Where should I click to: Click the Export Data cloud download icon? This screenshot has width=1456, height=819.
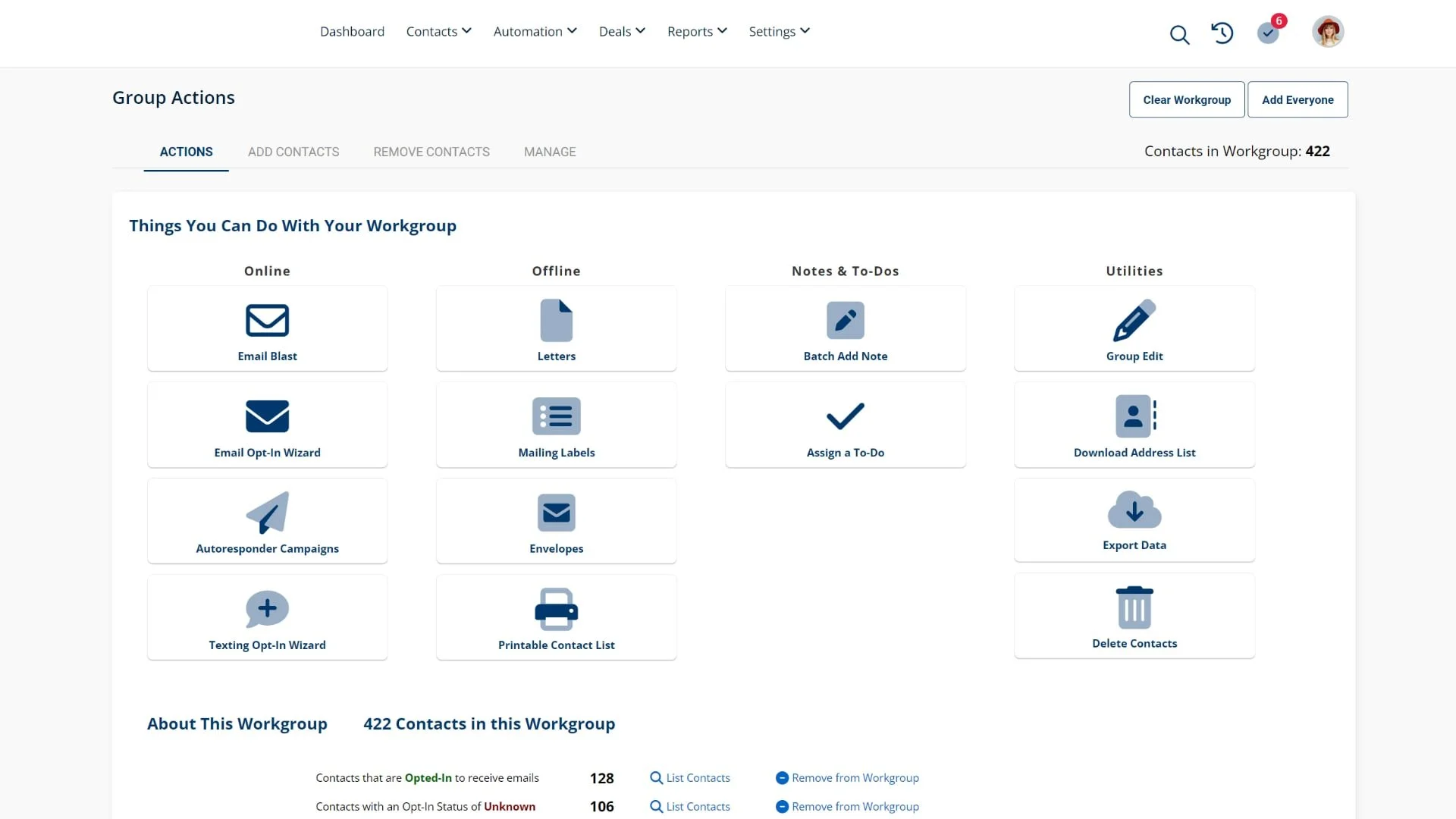click(1134, 510)
